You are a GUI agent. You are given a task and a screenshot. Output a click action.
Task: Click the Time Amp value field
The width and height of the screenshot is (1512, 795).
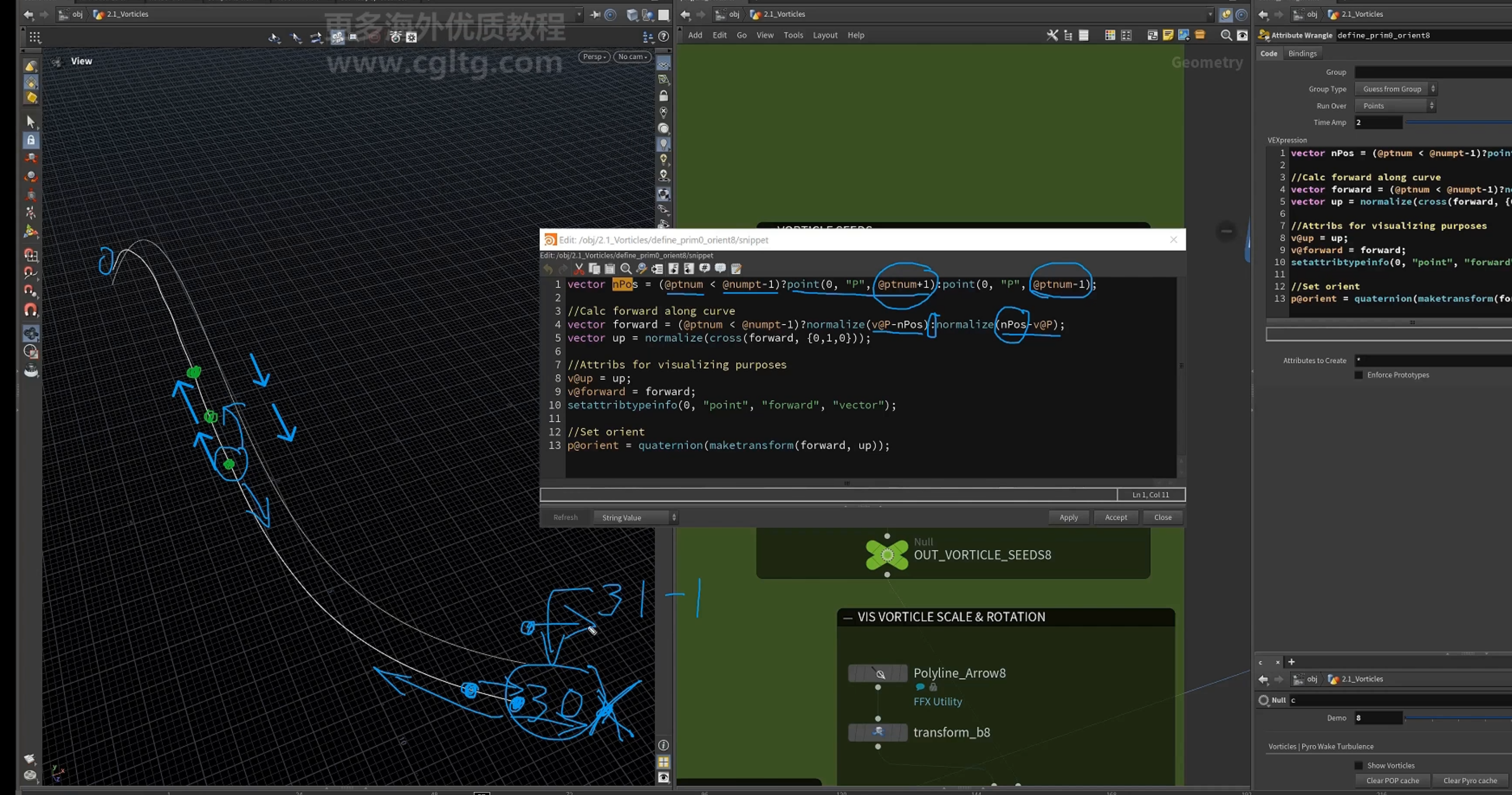[1378, 123]
